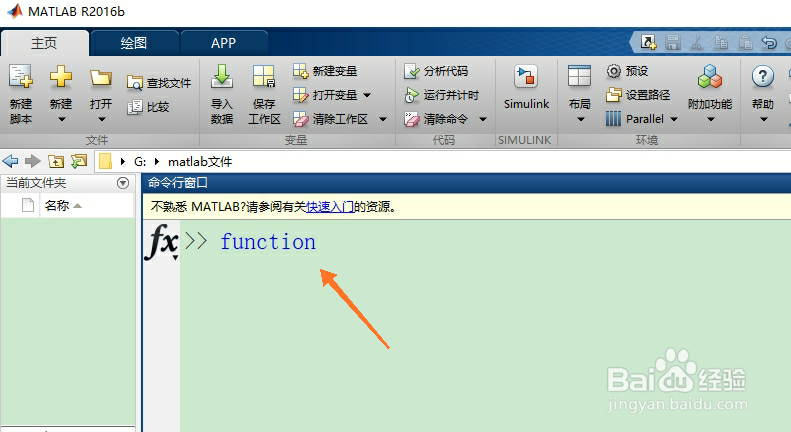The image size is (791, 432).
Task: Click Open Variable (打开变量)
Action: [x=325, y=94]
